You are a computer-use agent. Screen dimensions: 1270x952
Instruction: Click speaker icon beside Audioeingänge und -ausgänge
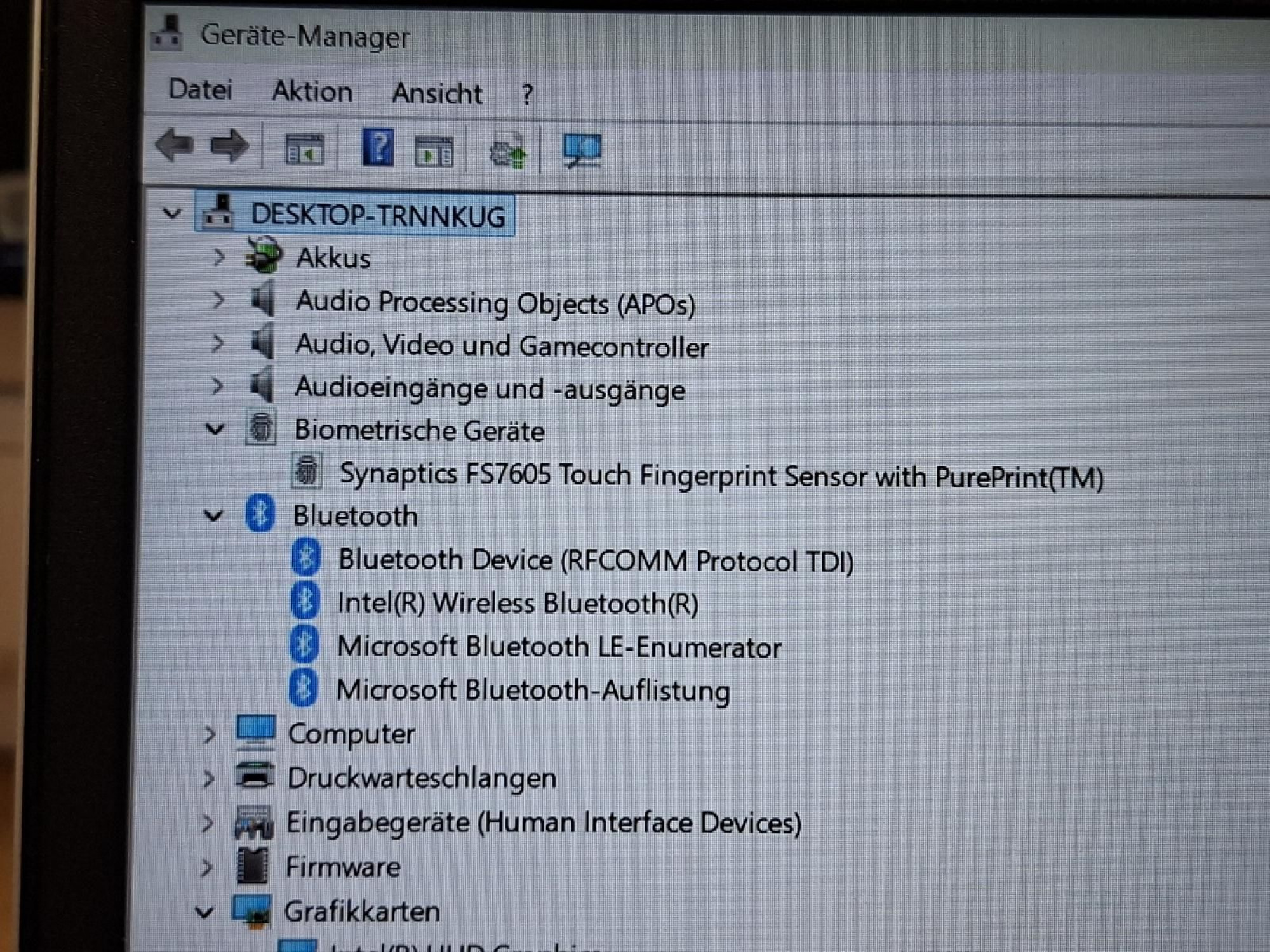coord(260,384)
